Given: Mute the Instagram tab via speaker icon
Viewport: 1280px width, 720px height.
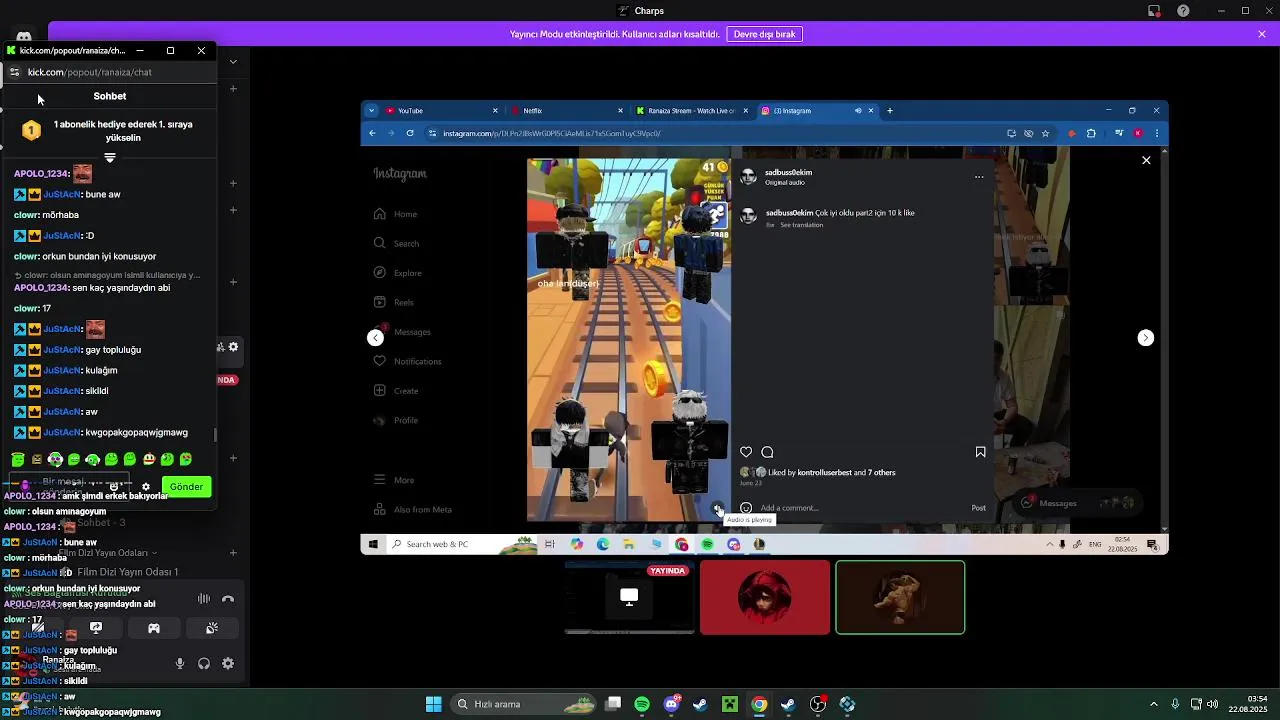Looking at the screenshot, I should click(858, 111).
